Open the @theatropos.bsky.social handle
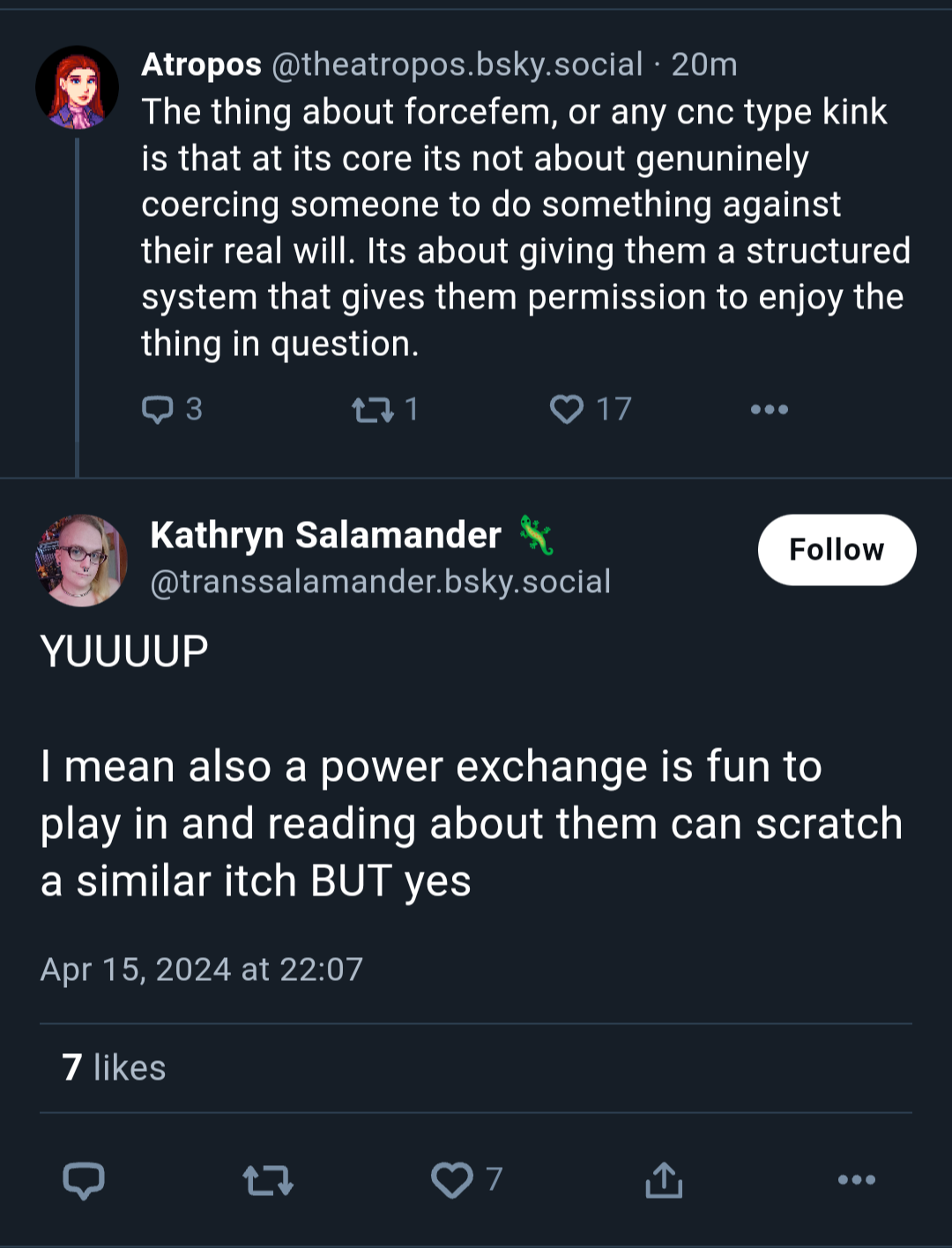Screen dimensions: 952x1248 pos(457,64)
